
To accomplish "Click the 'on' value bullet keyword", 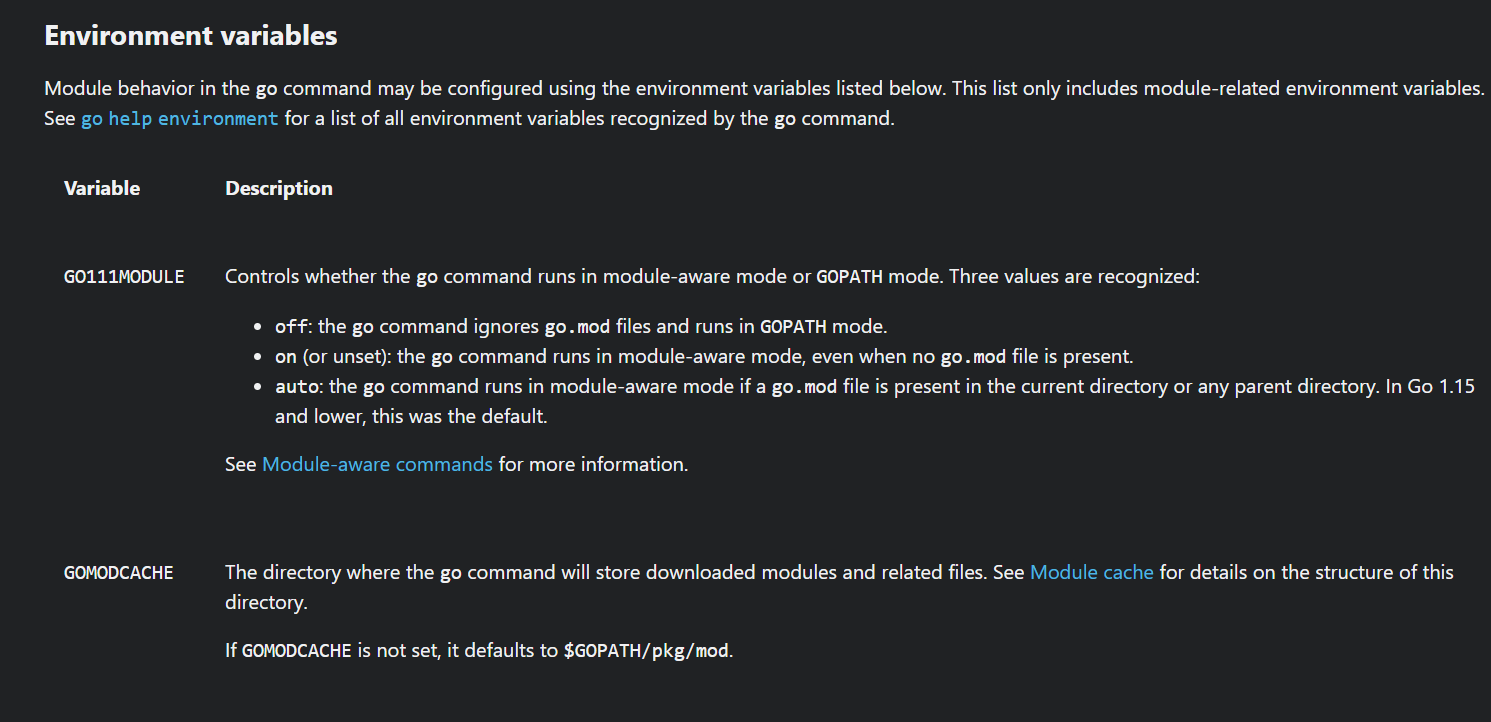I will pos(286,356).
